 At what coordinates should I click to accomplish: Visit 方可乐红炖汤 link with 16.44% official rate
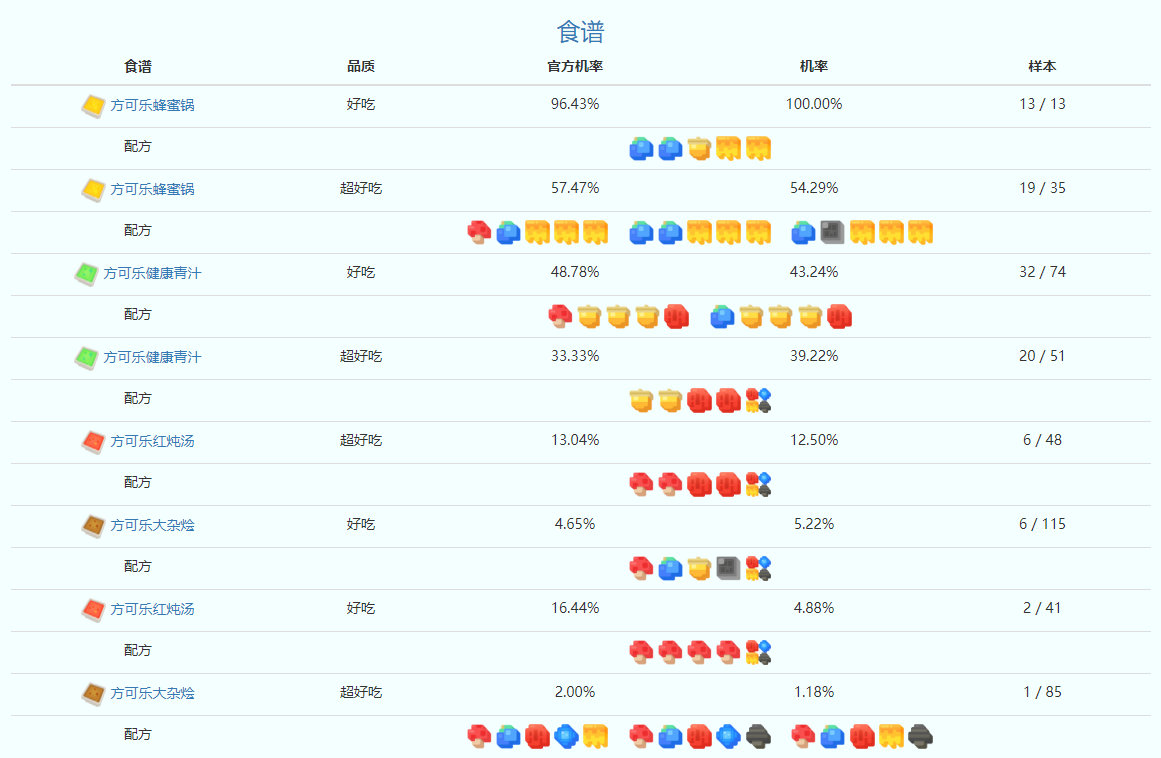coord(152,609)
